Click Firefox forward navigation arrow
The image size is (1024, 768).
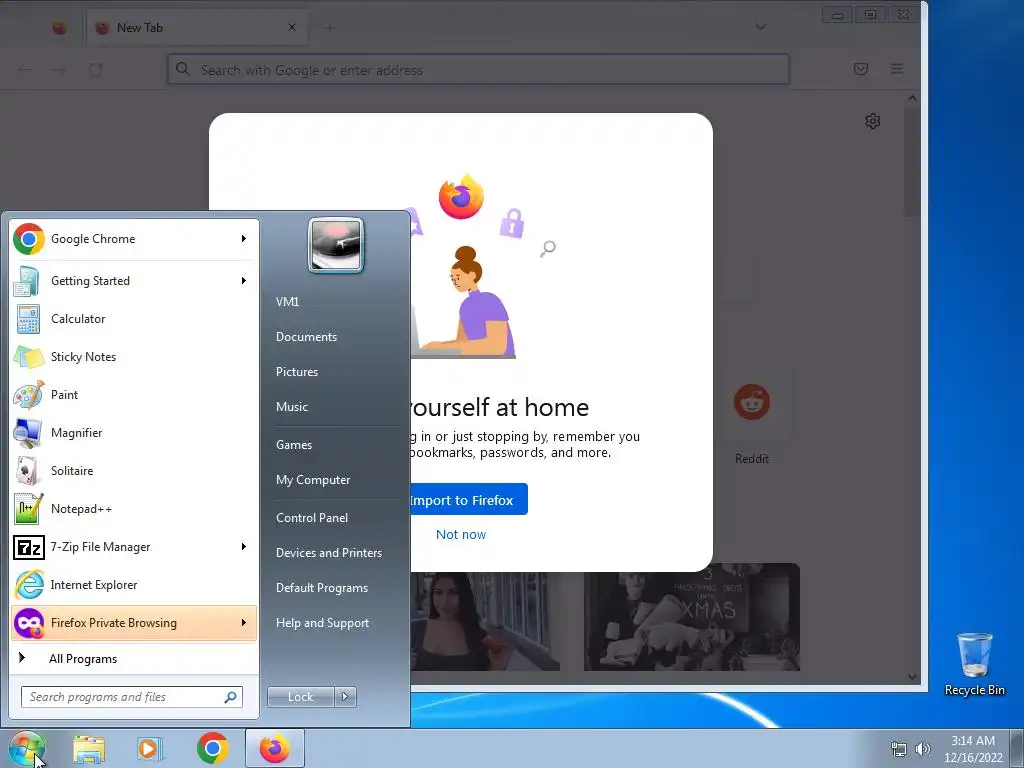[59, 69]
